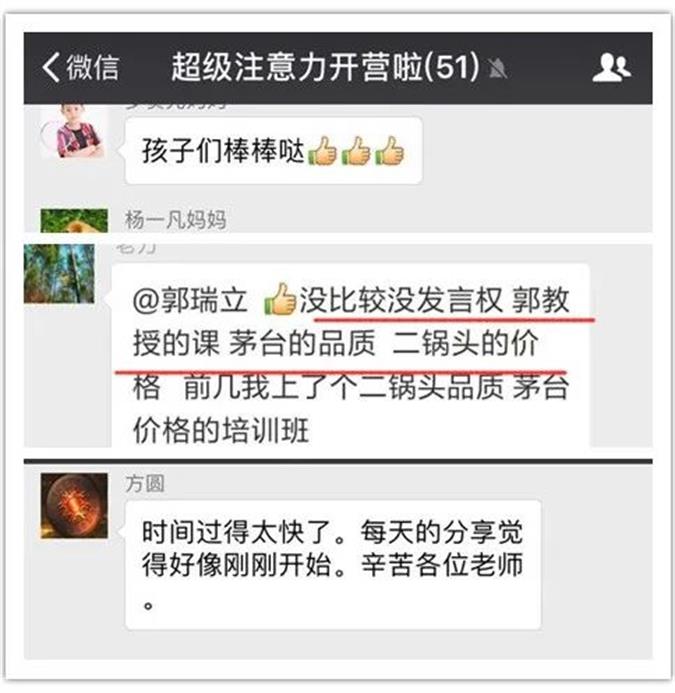The height and width of the screenshot is (693, 675).
Task: Tap the sender name 杨一凡妈妈
Action: click(175, 220)
